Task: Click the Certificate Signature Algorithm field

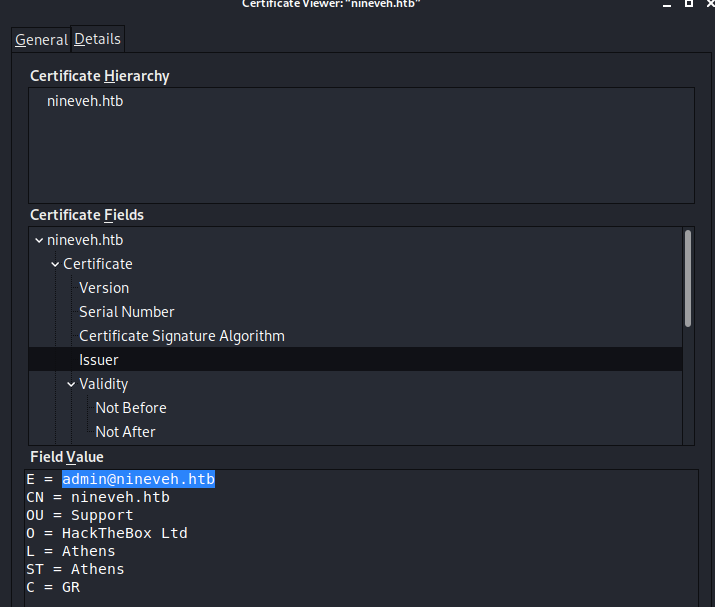Action: coord(182,336)
